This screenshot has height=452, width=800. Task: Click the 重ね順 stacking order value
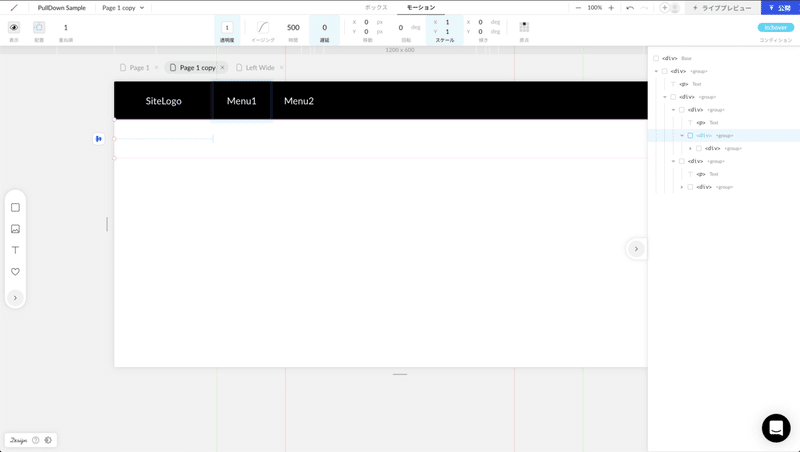(65, 28)
